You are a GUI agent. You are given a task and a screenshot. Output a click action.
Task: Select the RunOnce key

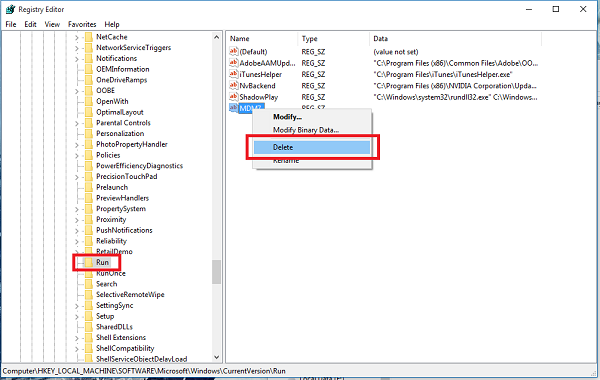point(111,273)
